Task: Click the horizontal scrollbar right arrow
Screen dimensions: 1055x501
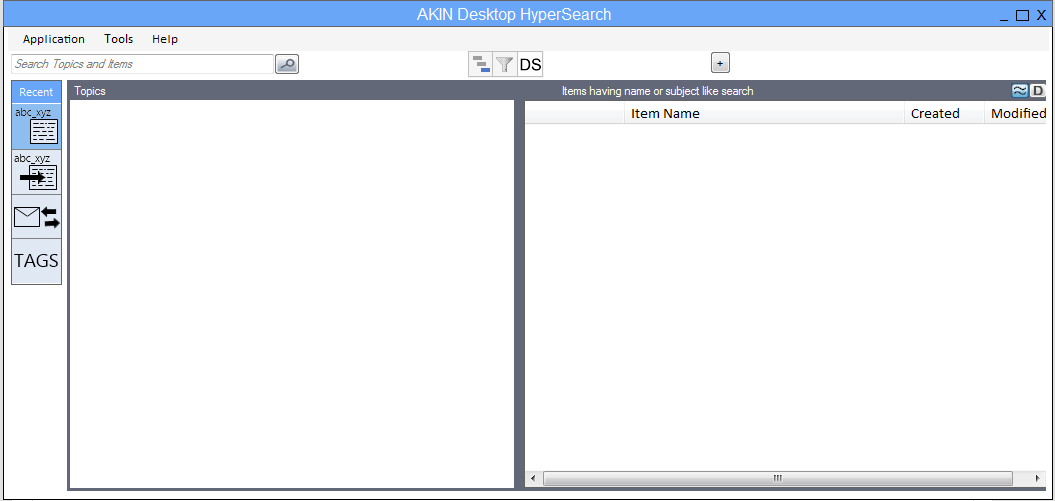Action: (x=1038, y=479)
